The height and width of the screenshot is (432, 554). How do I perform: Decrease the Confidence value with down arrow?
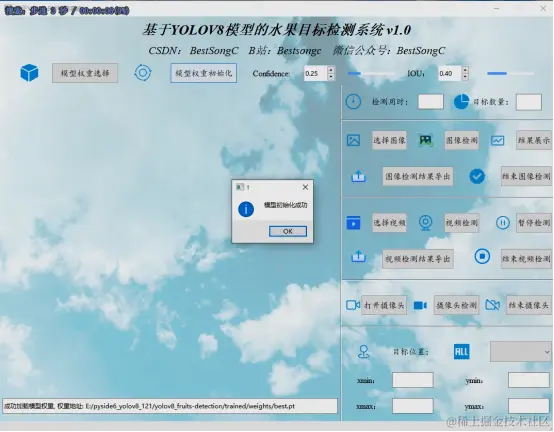click(x=331, y=77)
